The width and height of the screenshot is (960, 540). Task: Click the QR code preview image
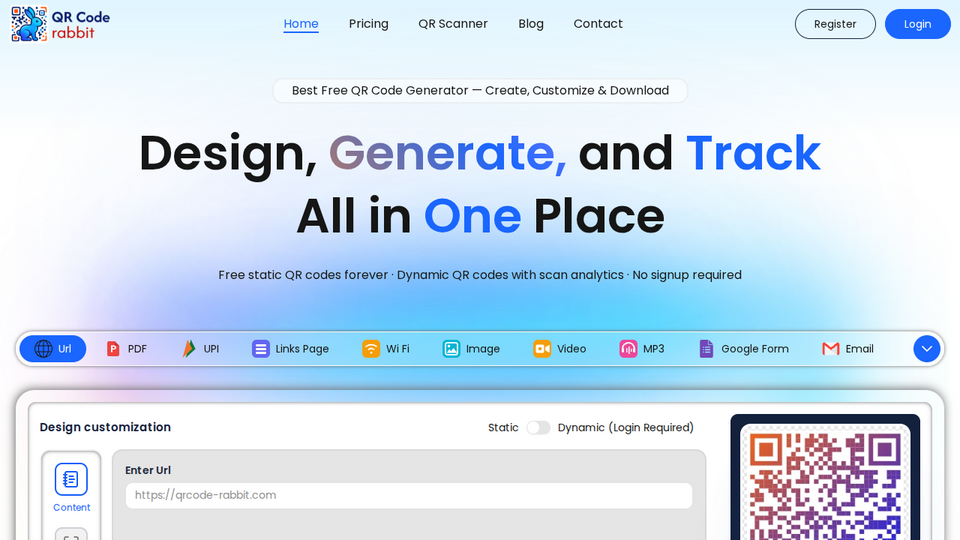pyautogui.click(x=825, y=482)
